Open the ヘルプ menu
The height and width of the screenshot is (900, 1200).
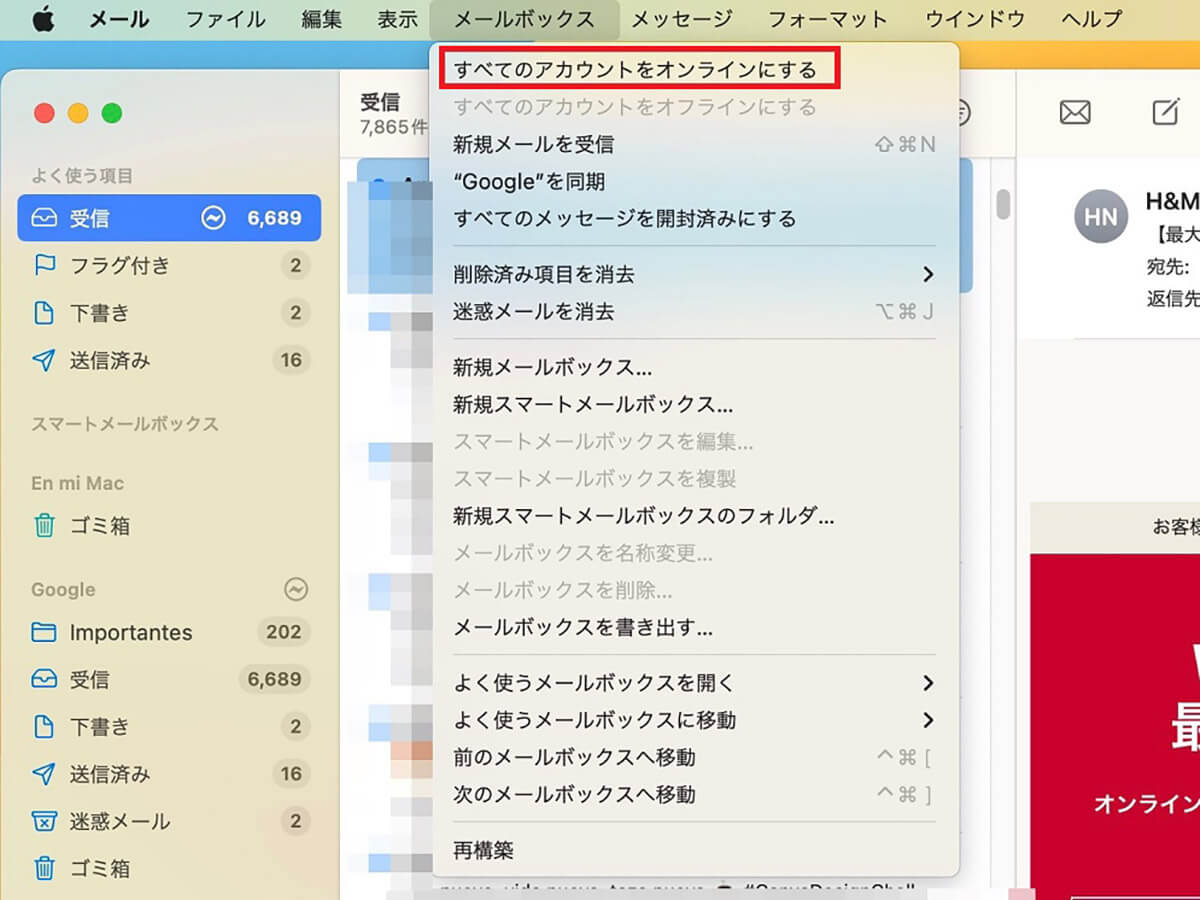point(1091,19)
